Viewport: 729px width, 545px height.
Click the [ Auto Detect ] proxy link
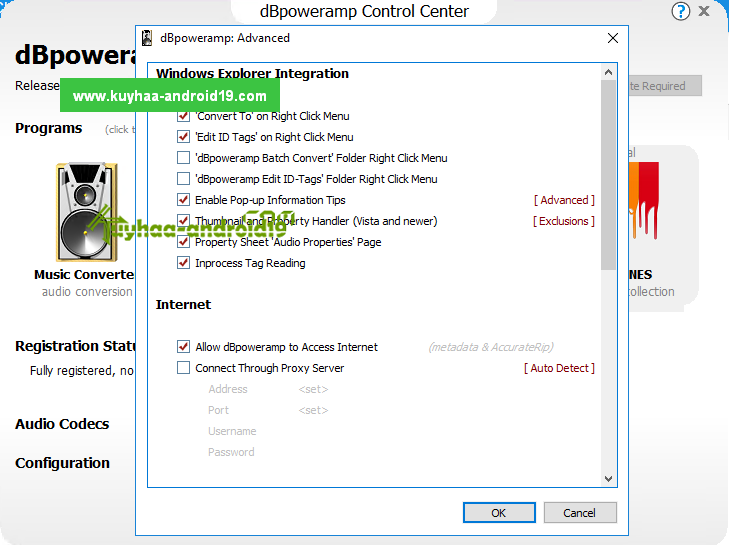click(559, 368)
